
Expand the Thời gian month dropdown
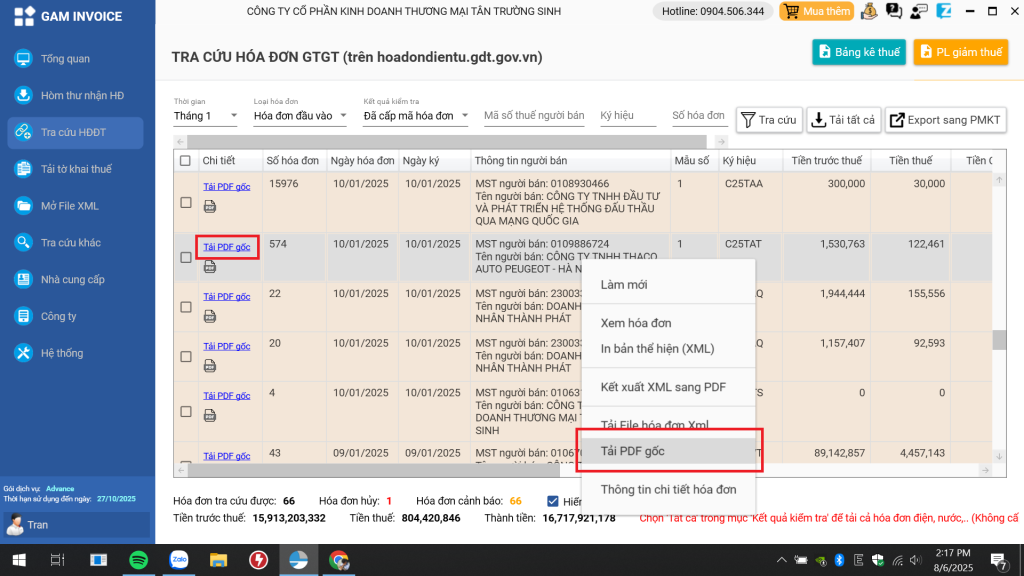coord(206,116)
